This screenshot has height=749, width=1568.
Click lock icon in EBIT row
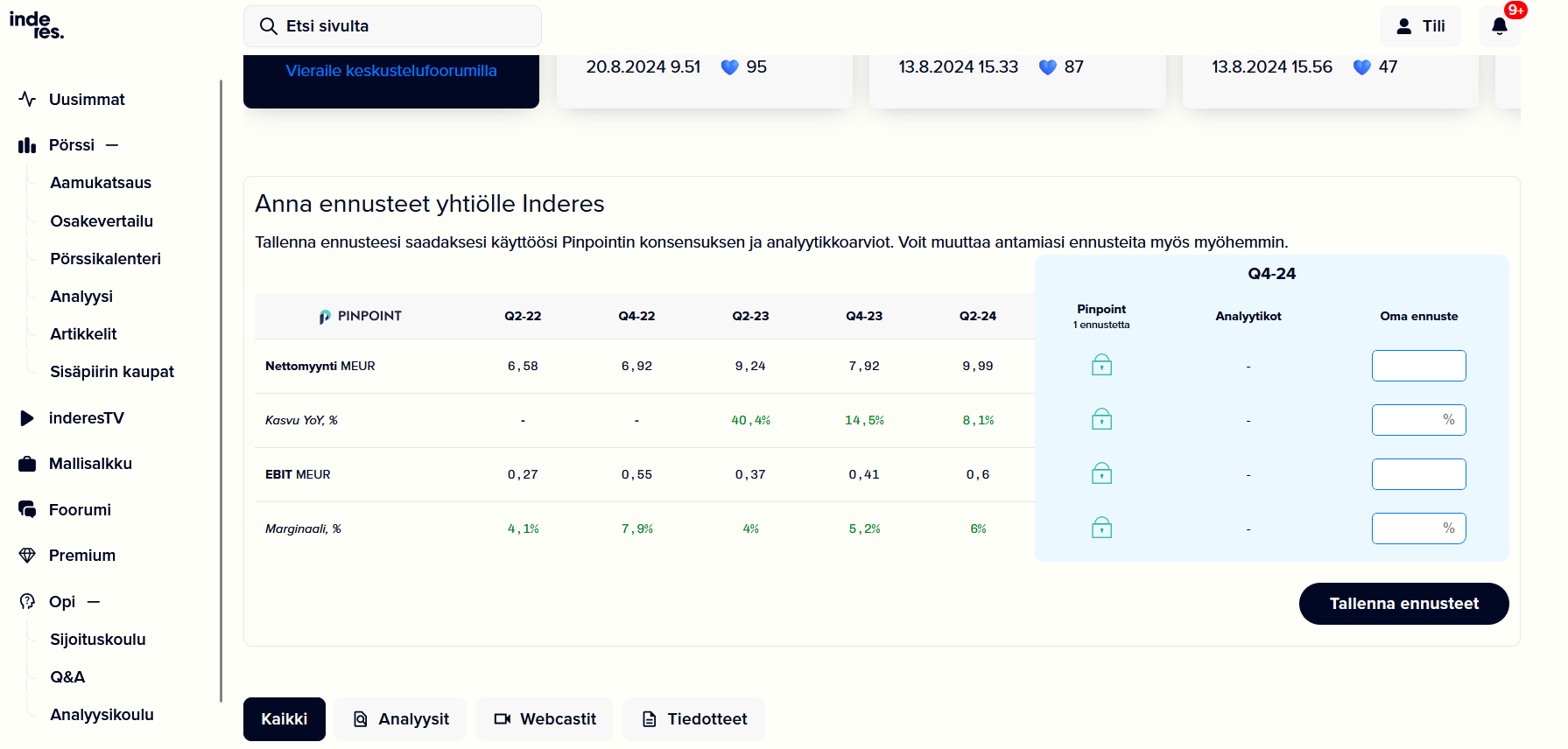[x=1101, y=473]
